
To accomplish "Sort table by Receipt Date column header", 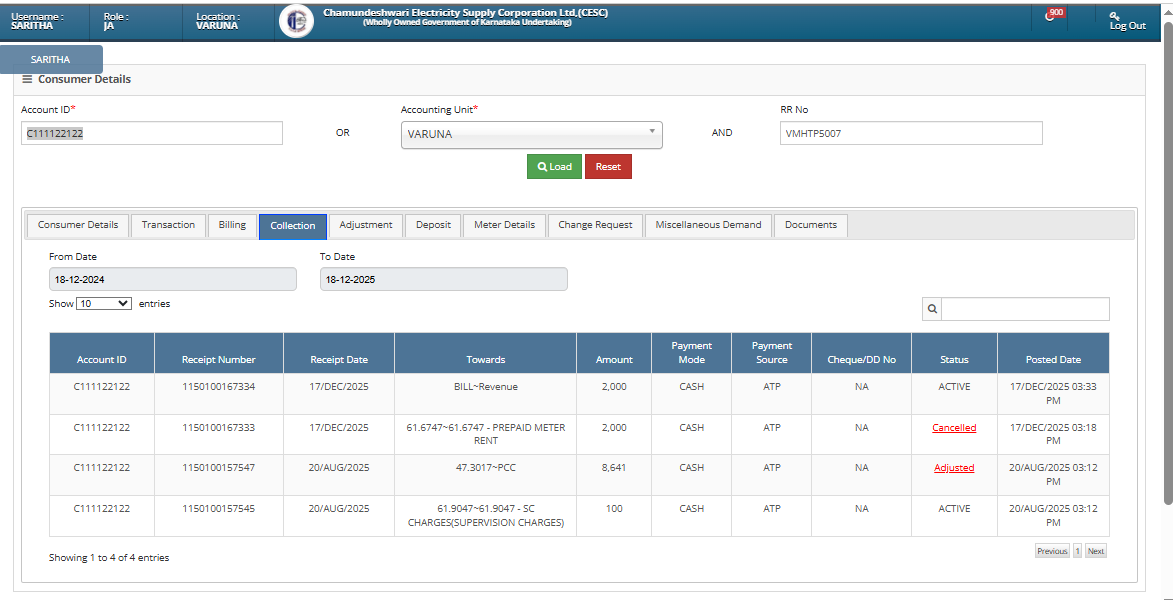I will pos(339,360).
